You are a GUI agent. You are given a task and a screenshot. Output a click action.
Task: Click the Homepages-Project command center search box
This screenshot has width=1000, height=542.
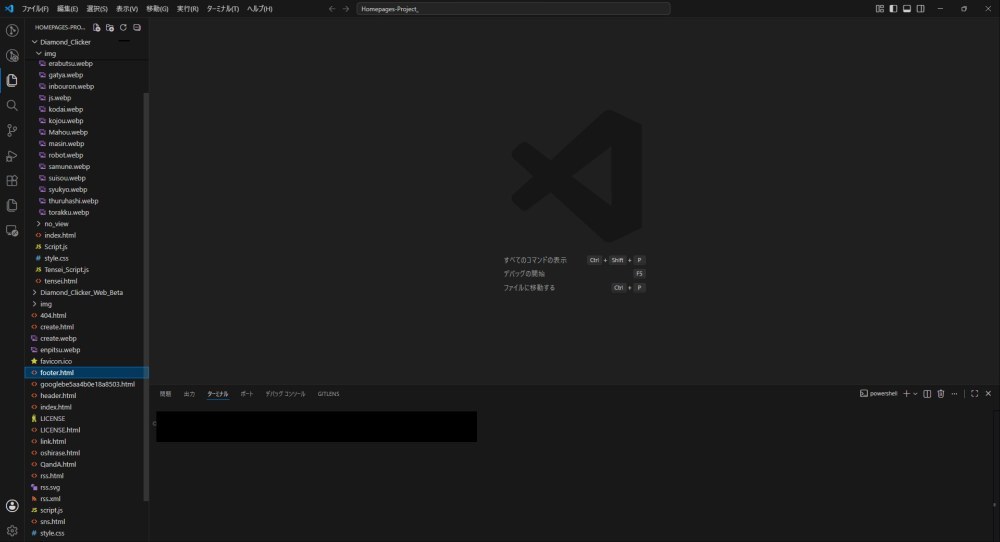(x=513, y=9)
